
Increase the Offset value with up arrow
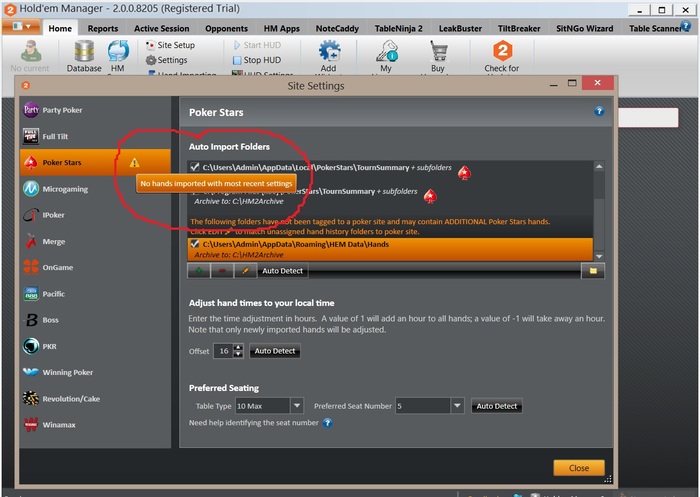click(x=239, y=347)
